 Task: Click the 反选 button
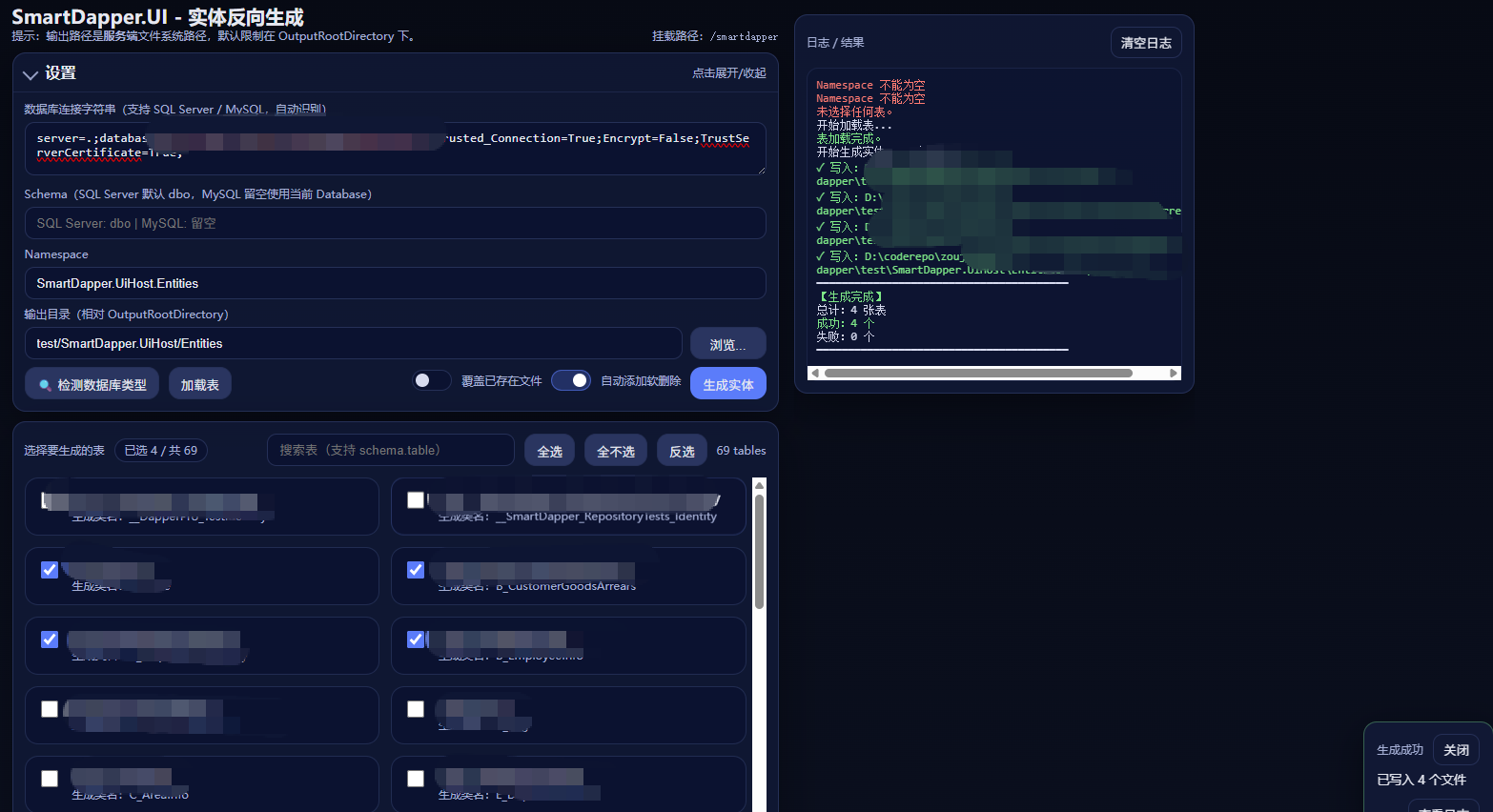pyautogui.click(x=682, y=451)
